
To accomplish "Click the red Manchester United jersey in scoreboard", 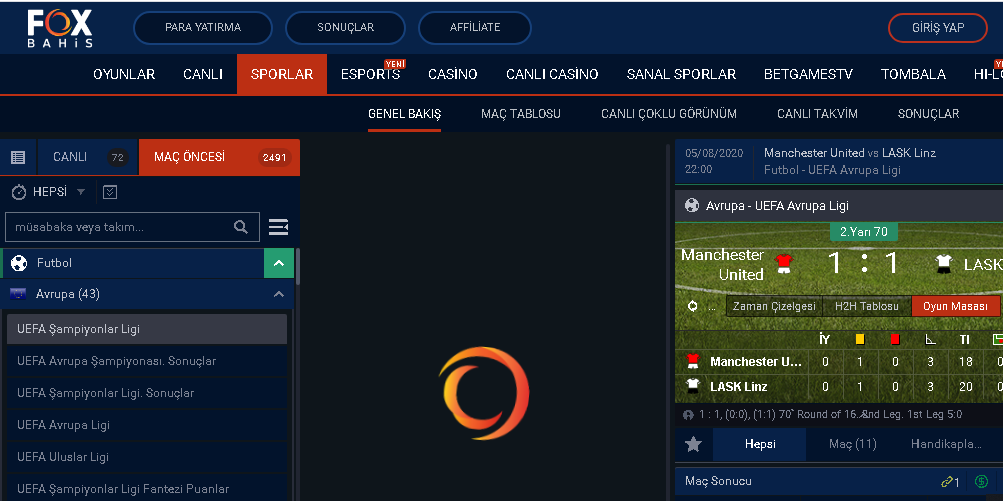I will (784, 263).
